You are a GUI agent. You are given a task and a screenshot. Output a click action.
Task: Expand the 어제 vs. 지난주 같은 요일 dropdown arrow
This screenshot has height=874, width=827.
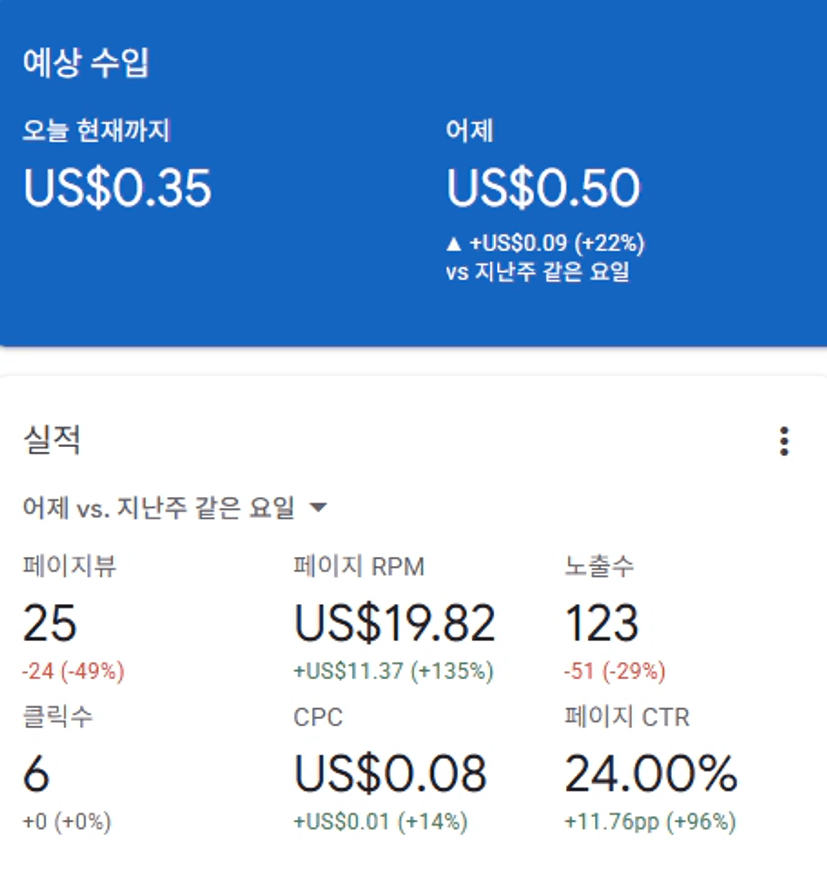318,508
